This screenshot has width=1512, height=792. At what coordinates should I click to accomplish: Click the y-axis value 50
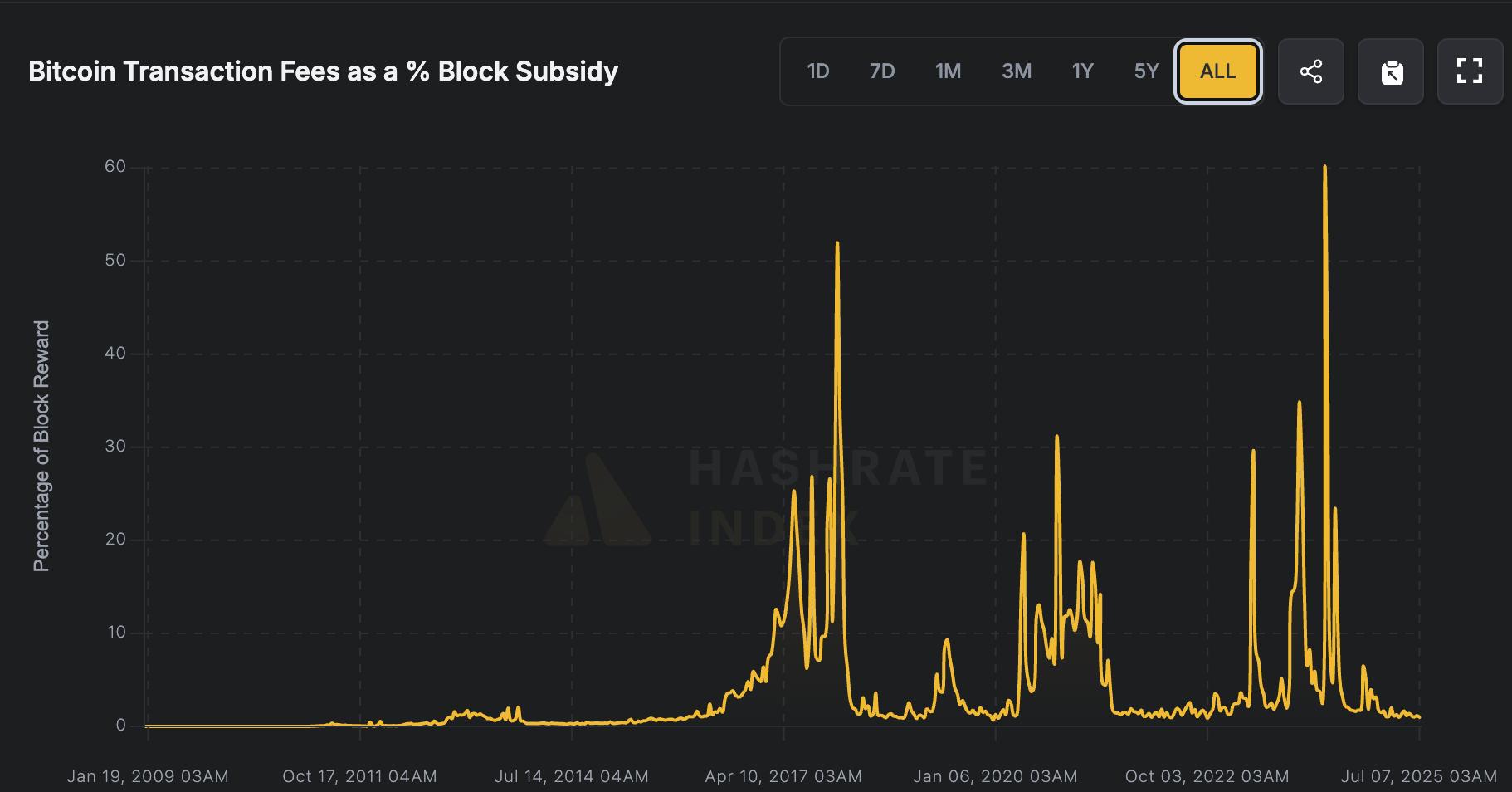pos(115,261)
